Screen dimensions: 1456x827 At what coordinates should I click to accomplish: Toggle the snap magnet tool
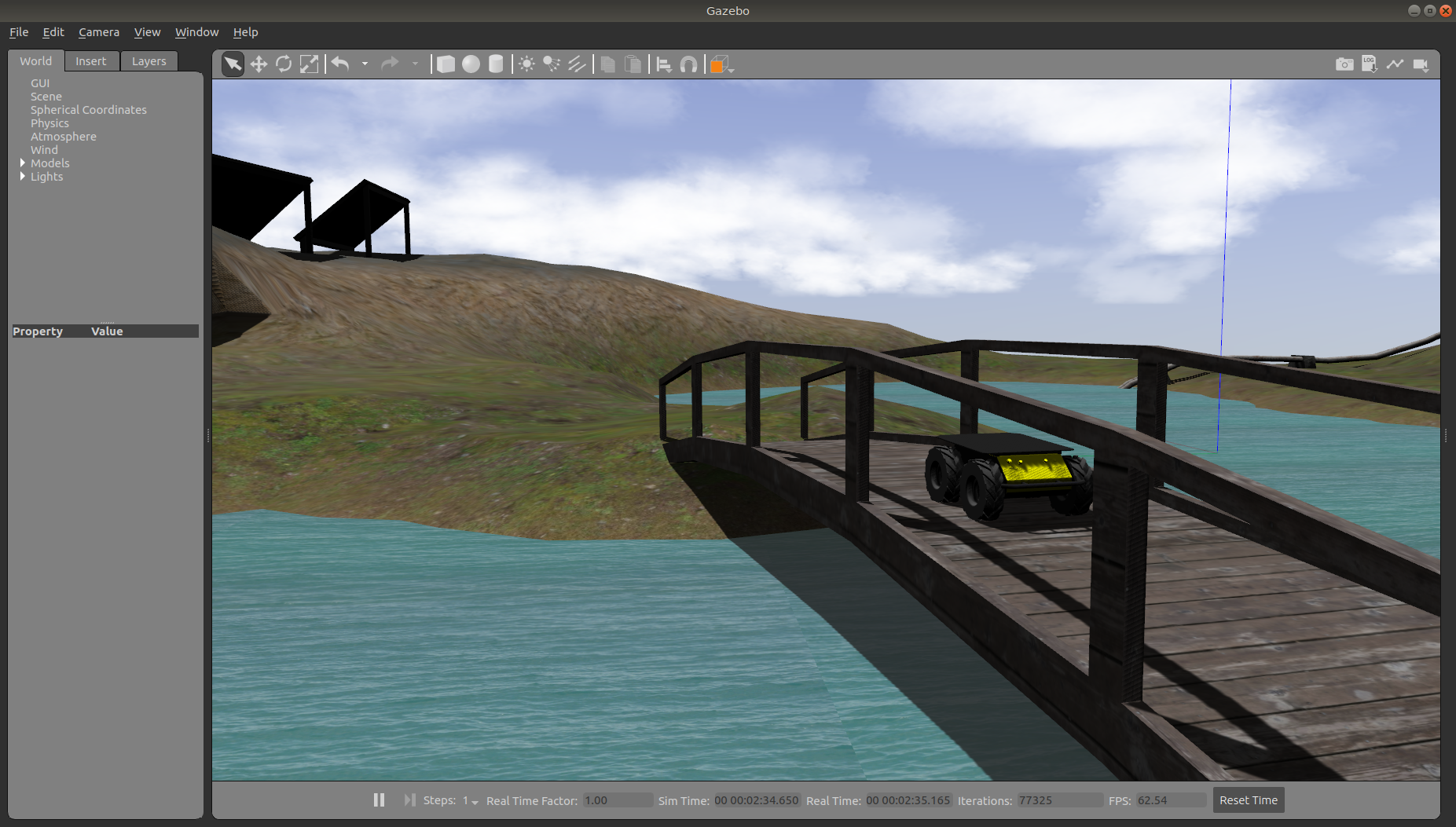[x=688, y=64]
